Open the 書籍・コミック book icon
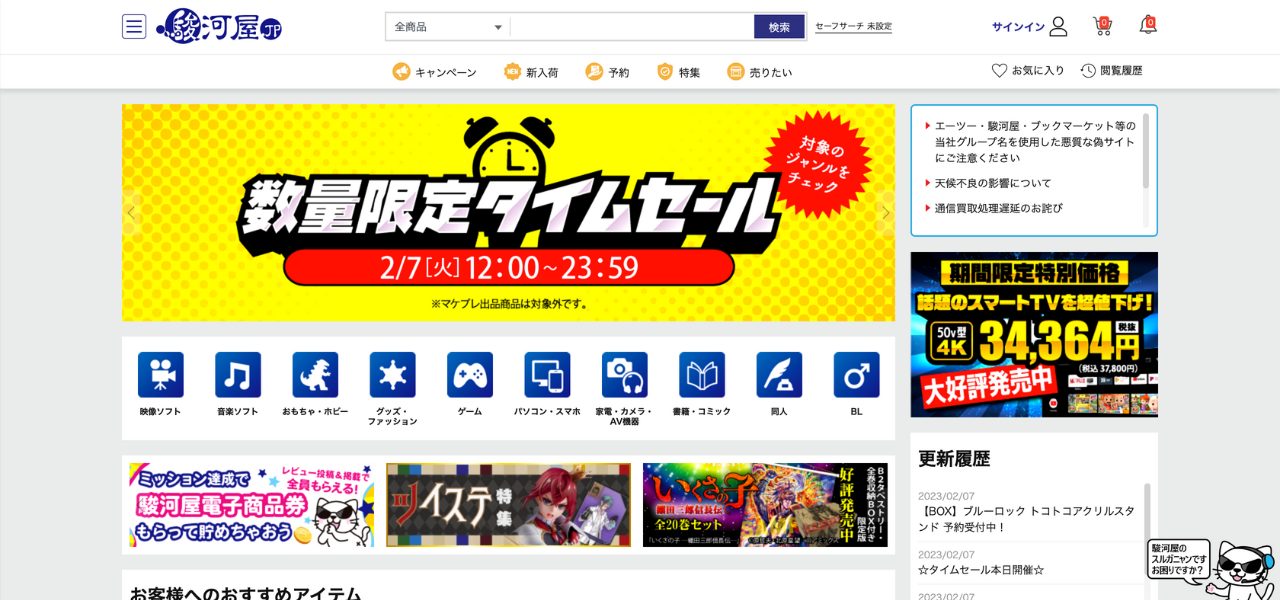The width and height of the screenshot is (1280, 600). click(x=702, y=375)
